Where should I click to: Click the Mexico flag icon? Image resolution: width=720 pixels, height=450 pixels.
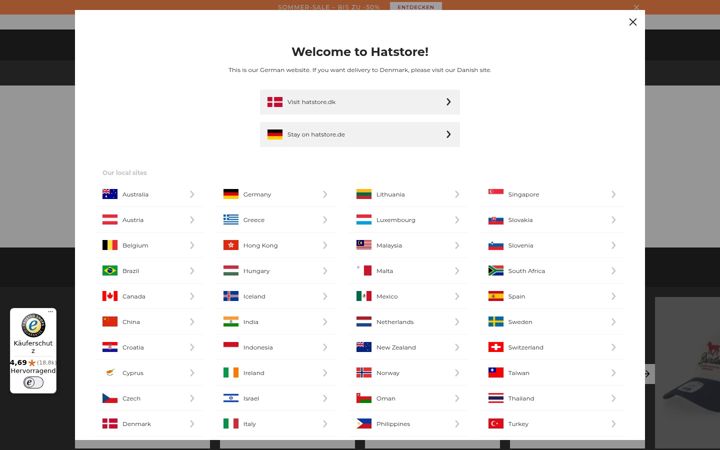(364, 296)
